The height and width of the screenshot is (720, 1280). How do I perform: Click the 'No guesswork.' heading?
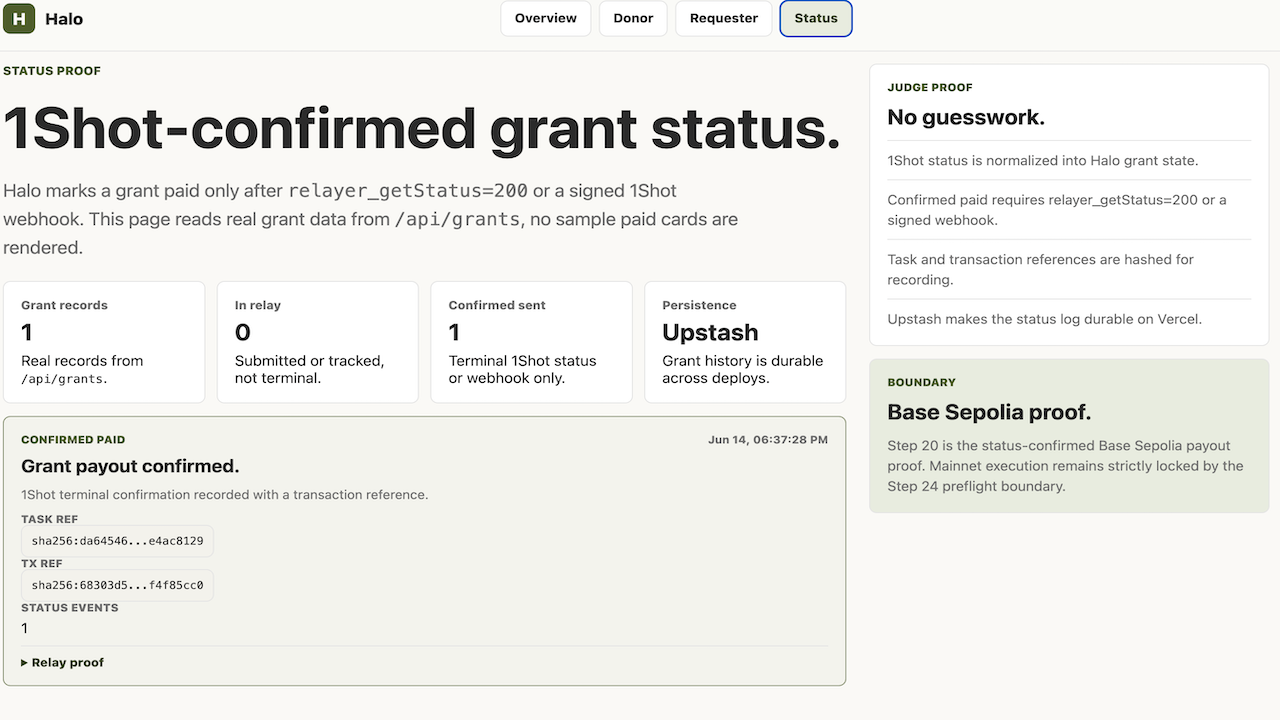(x=966, y=117)
